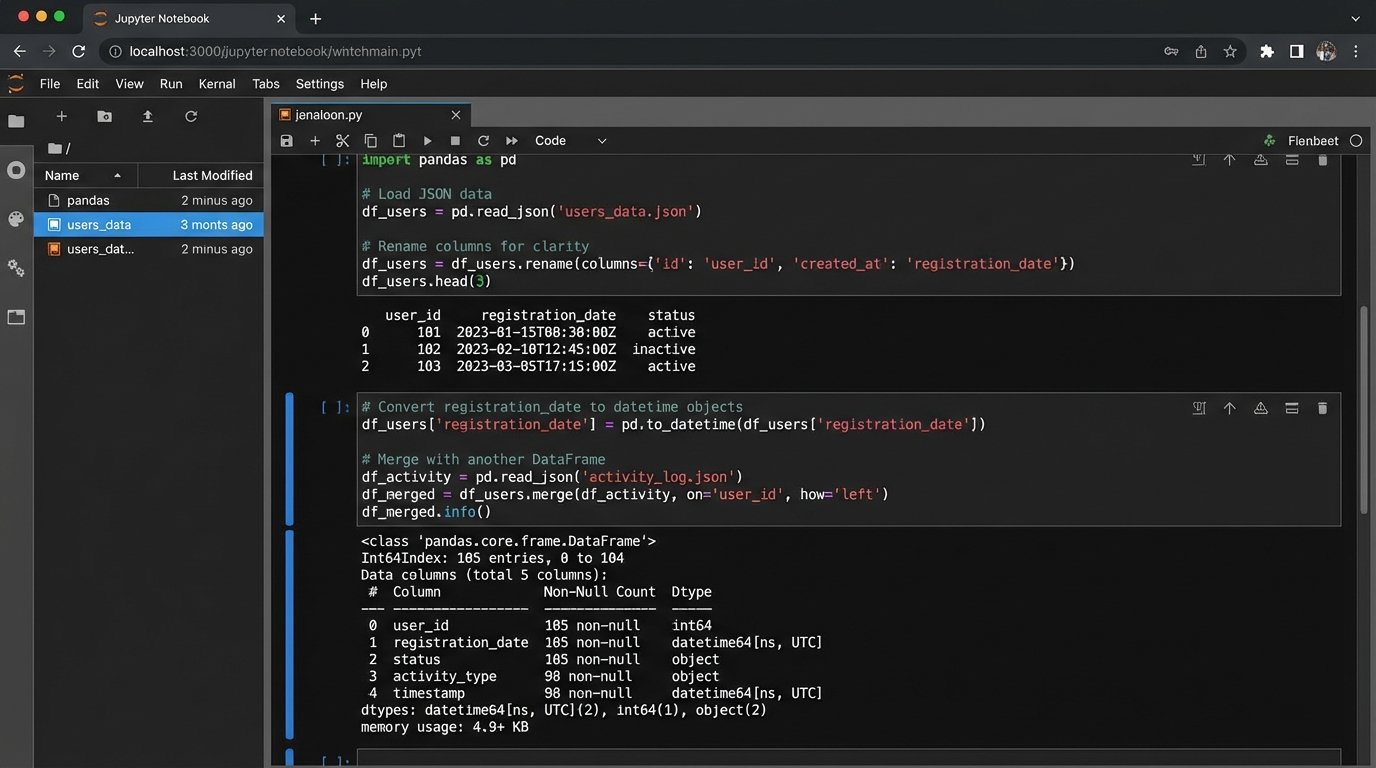1376x768 pixels.
Task: Open the pandas file in browser
Action: click(88, 200)
